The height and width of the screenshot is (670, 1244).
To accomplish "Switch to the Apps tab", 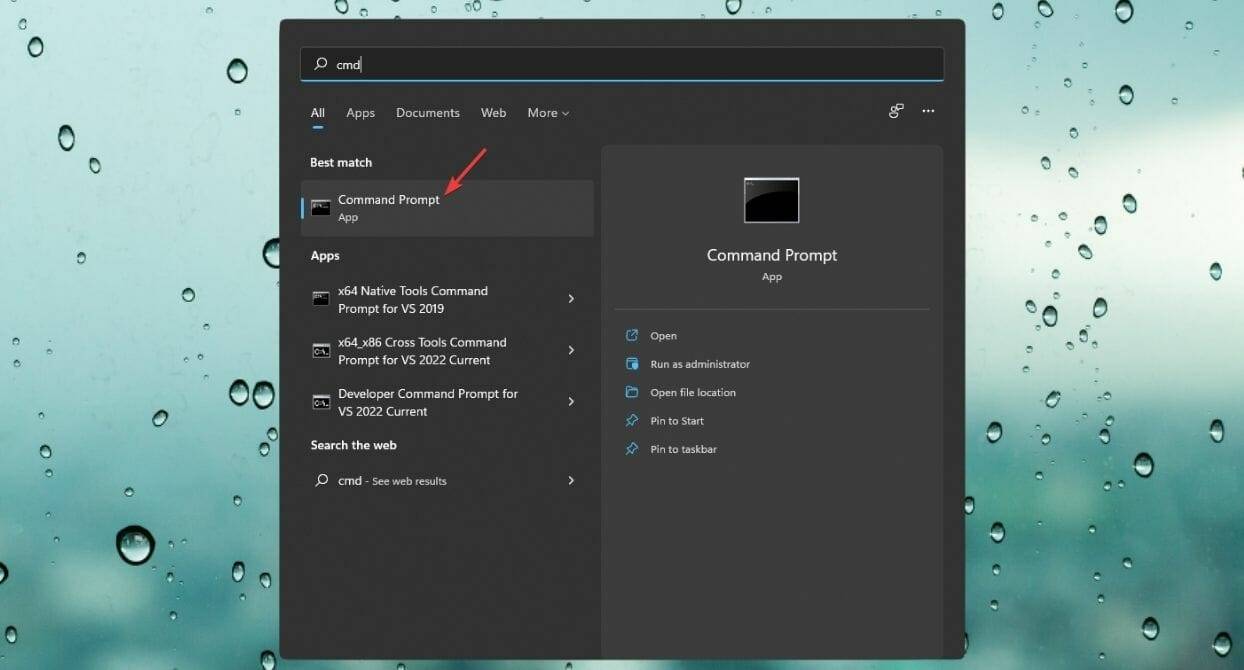I will [x=360, y=112].
